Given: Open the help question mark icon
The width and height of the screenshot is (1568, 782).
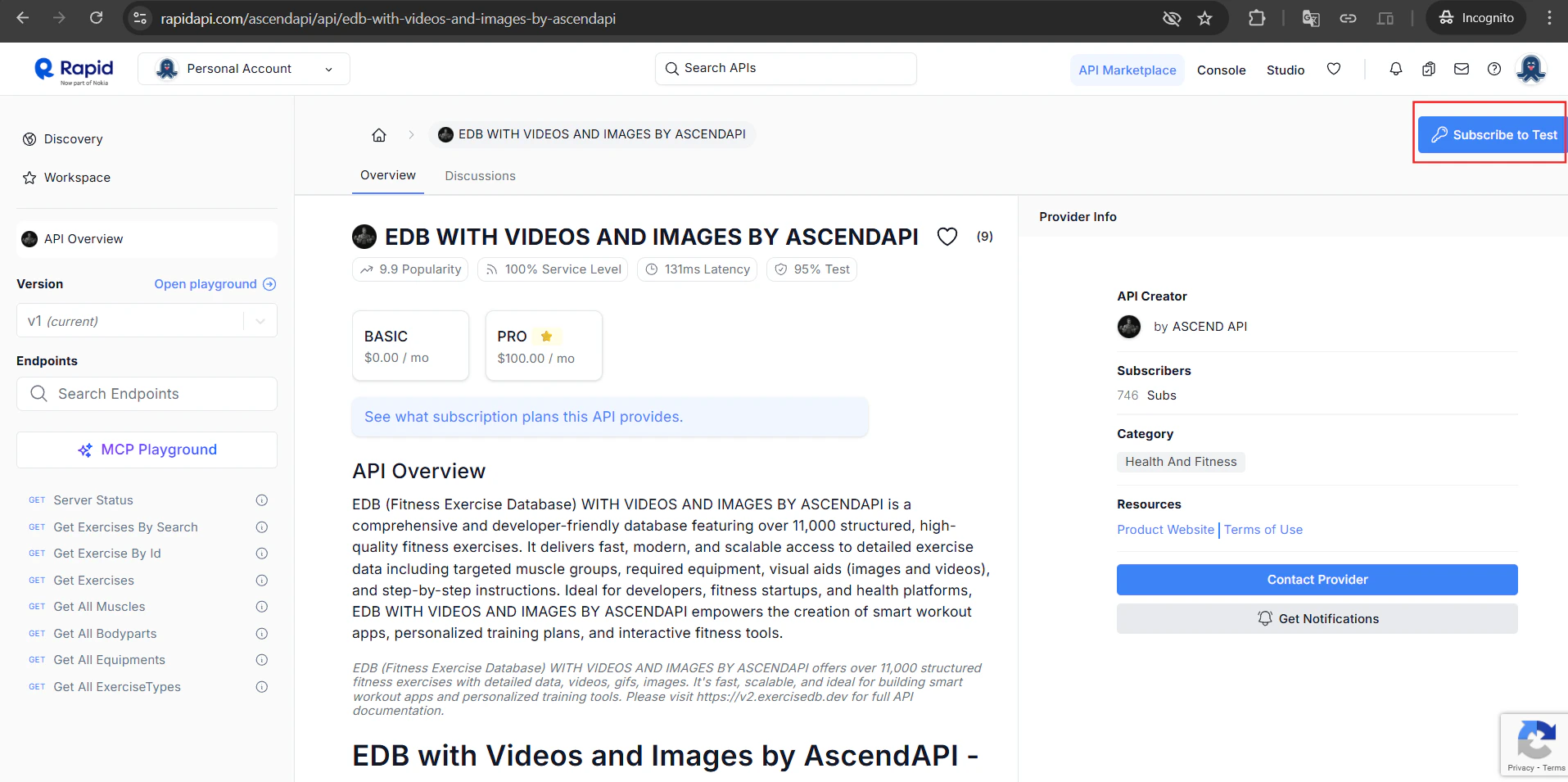Looking at the screenshot, I should [1494, 69].
